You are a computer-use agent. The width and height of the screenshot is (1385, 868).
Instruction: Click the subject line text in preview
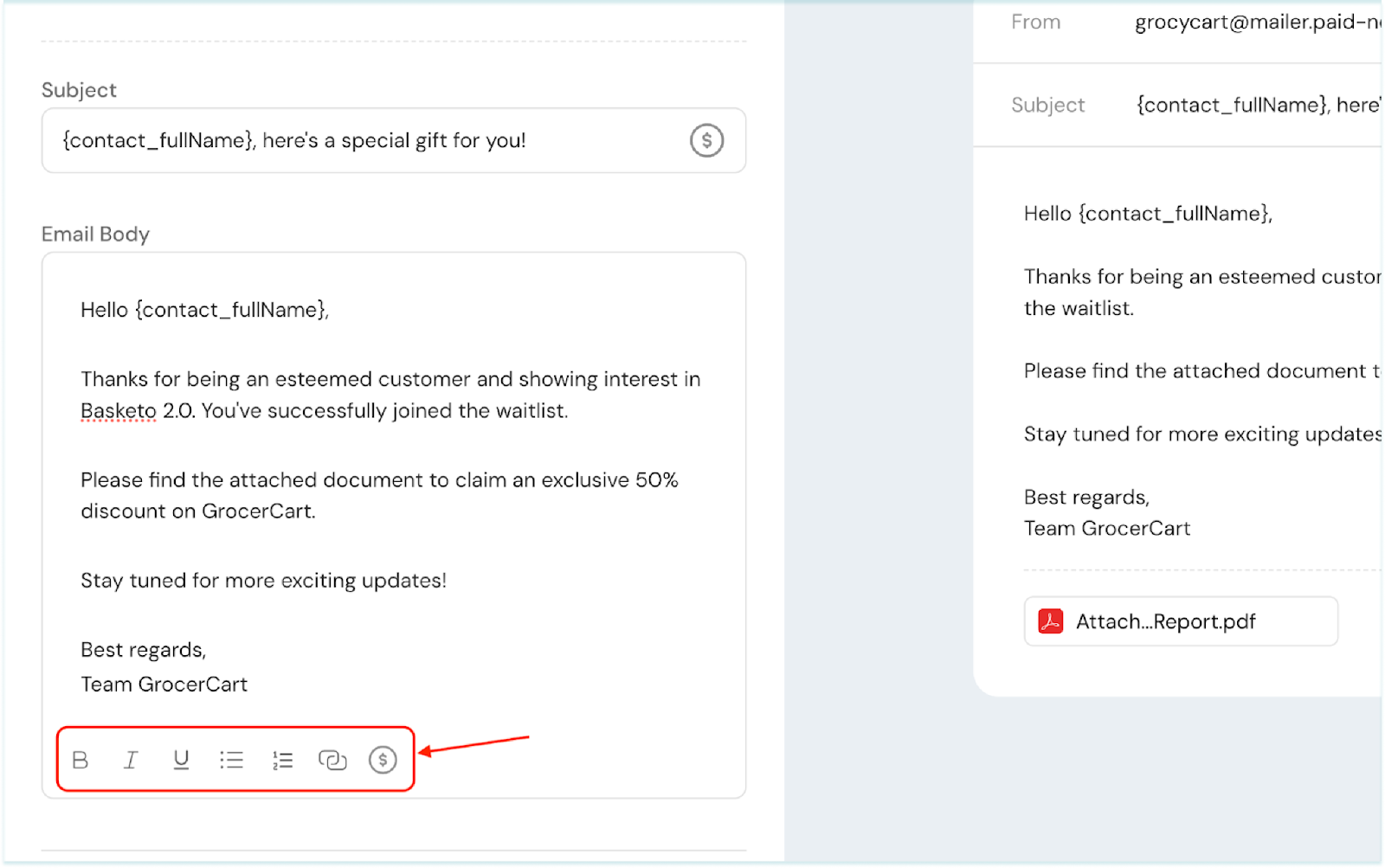pos(1258,106)
